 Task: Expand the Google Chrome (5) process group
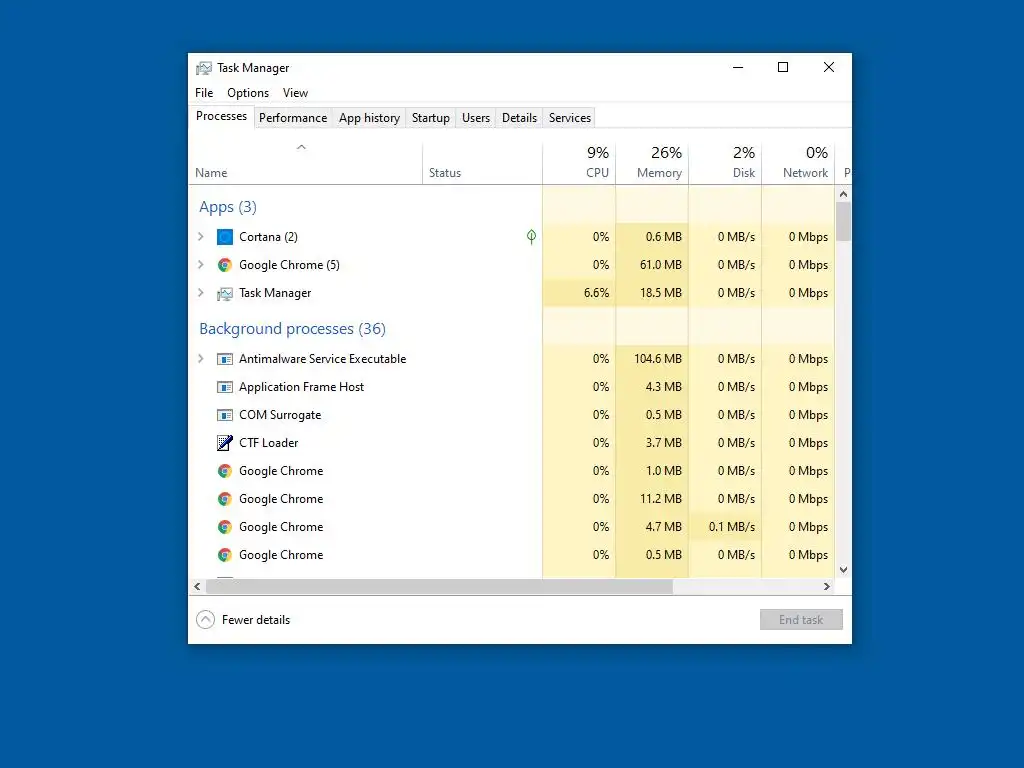coord(201,264)
